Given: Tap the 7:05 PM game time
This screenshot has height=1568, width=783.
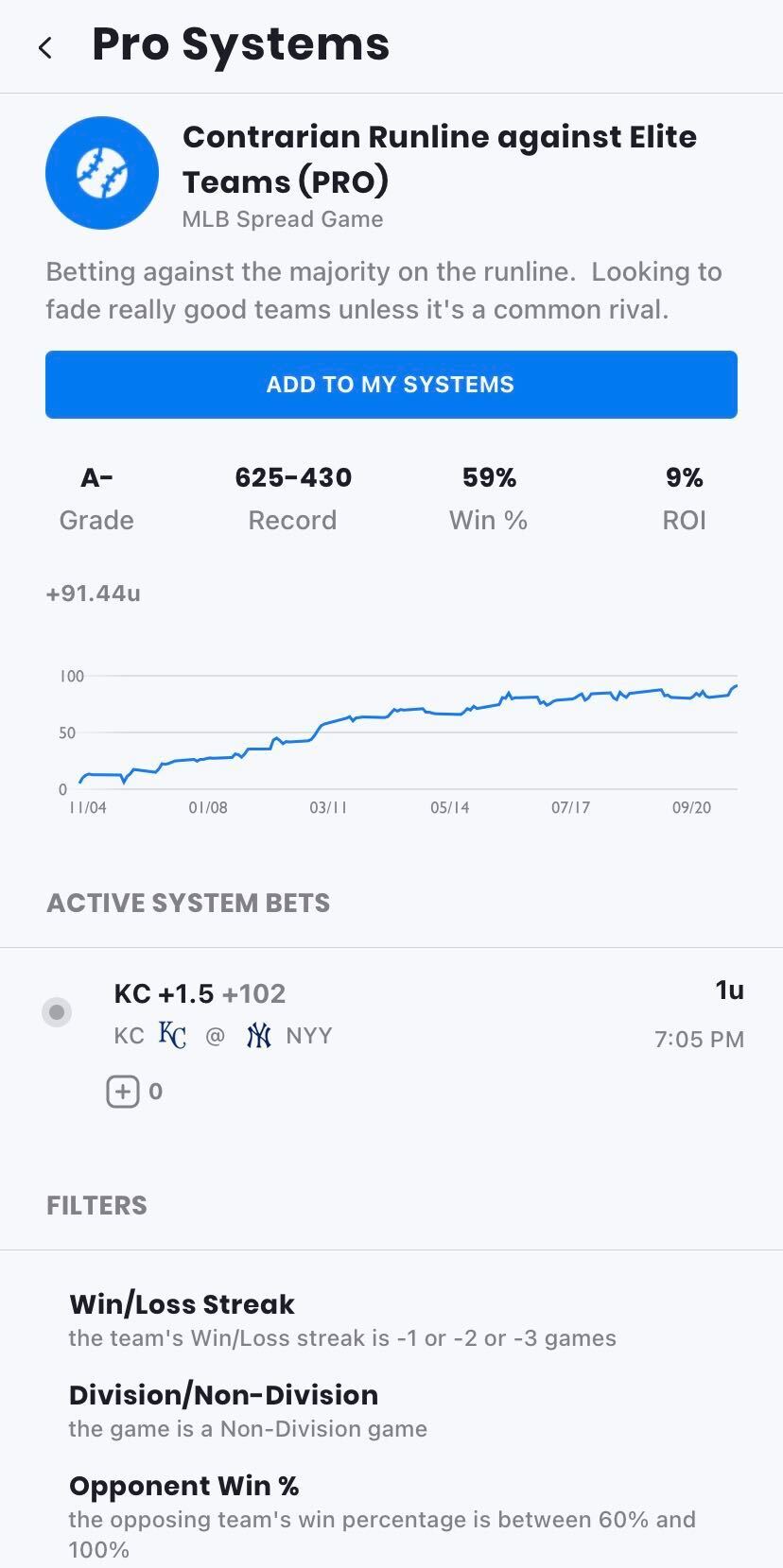Looking at the screenshot, I should point(699,1040).
